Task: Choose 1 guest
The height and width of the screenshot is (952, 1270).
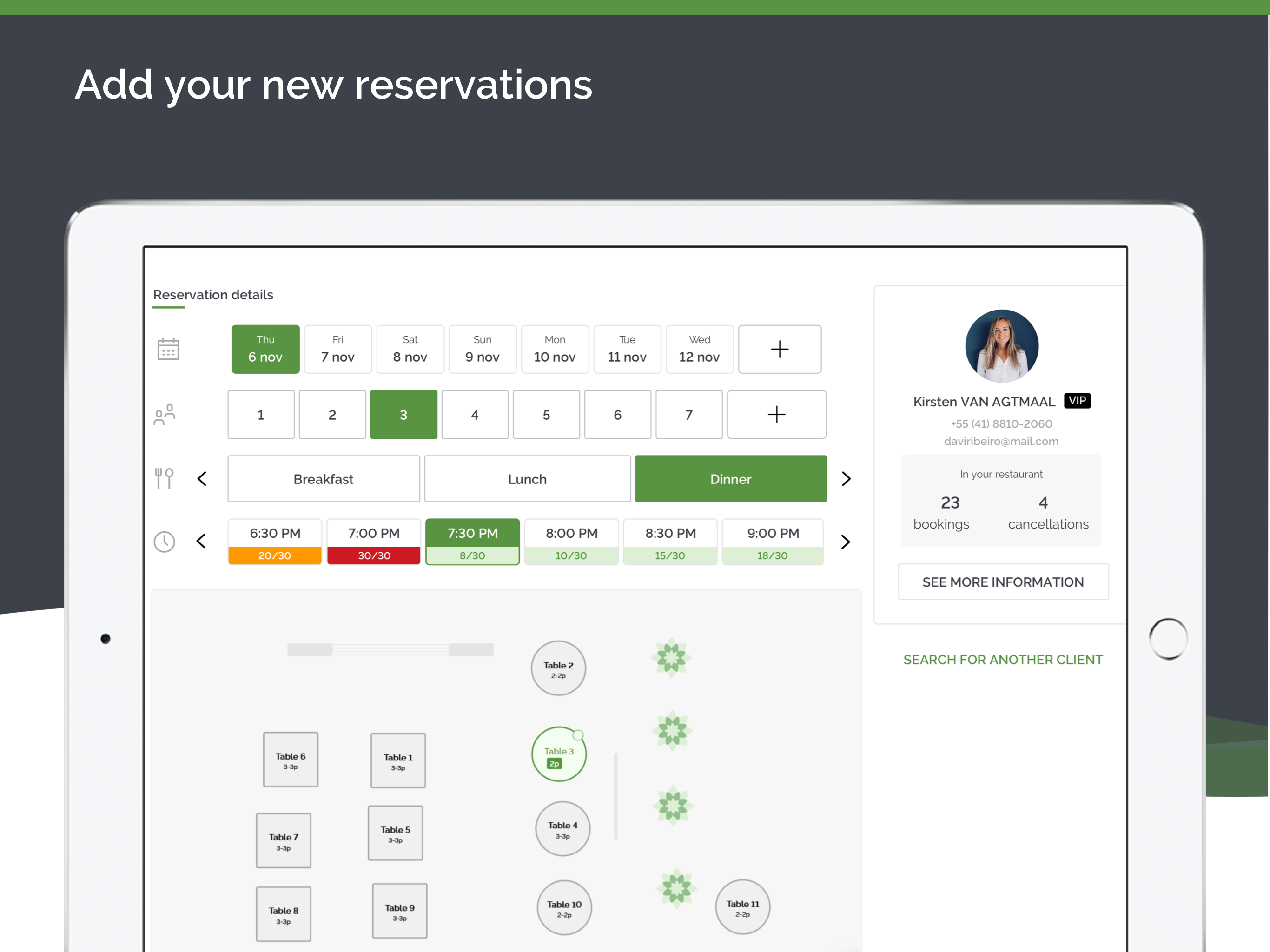Action: [261, 415]
